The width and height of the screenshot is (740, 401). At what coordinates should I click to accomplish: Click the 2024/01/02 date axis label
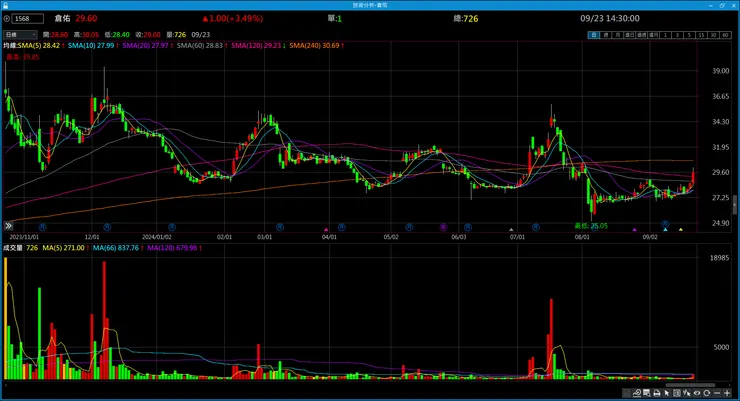[157, 237]
